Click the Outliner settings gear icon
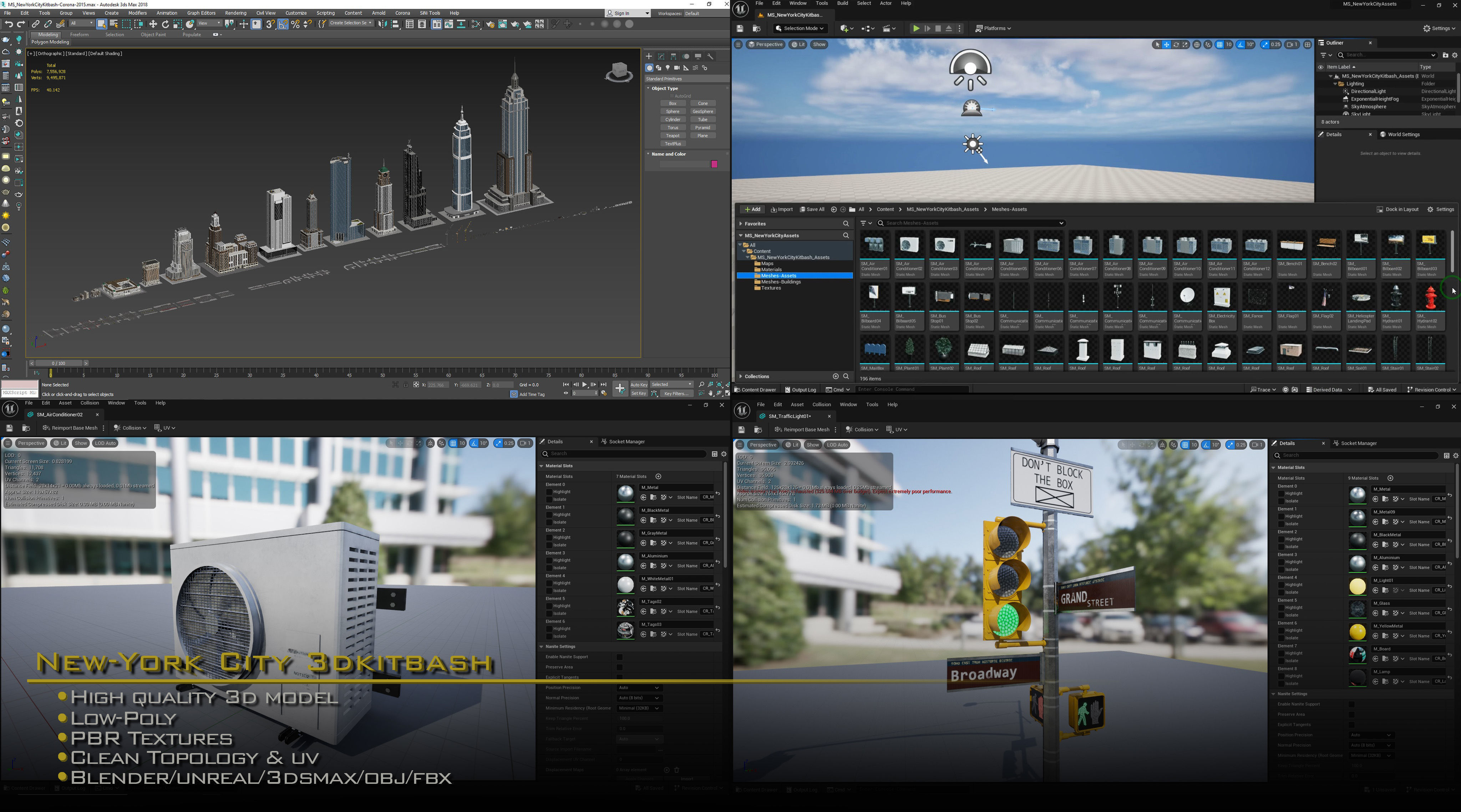The image size is (1461, 812). click(x=1455, y=55)
